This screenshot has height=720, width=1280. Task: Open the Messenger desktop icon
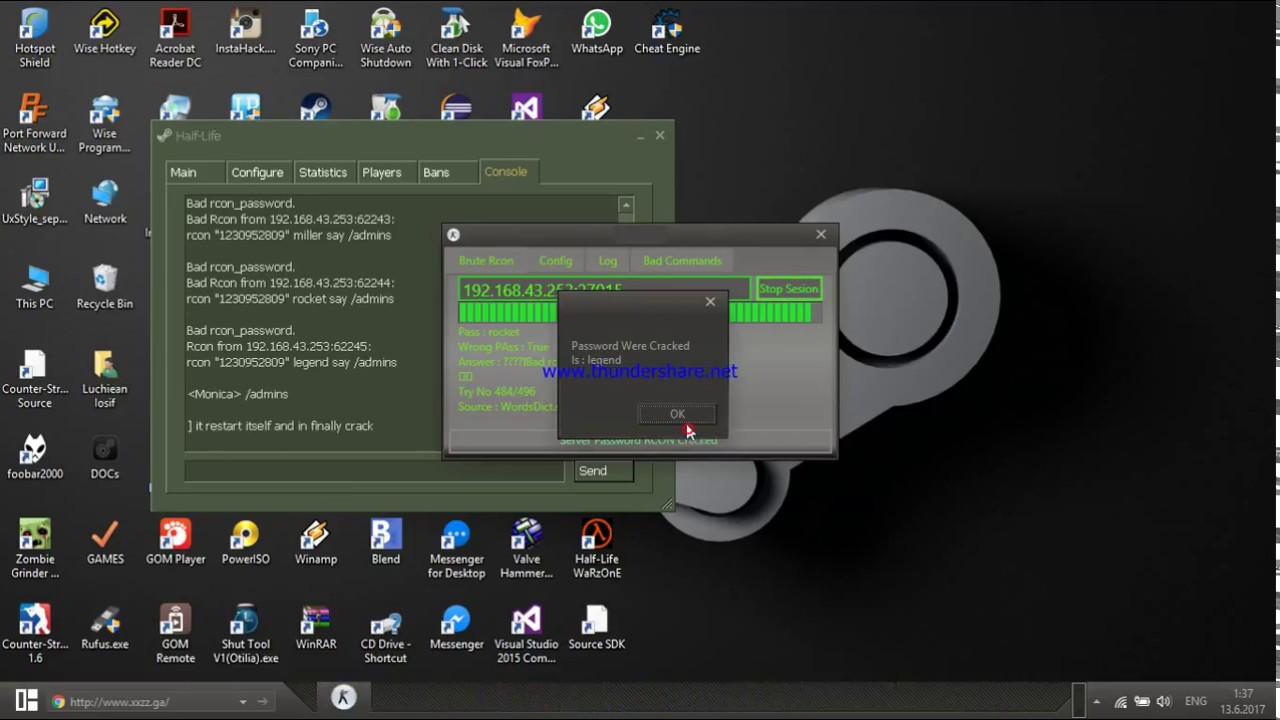[x=456, y=627]
